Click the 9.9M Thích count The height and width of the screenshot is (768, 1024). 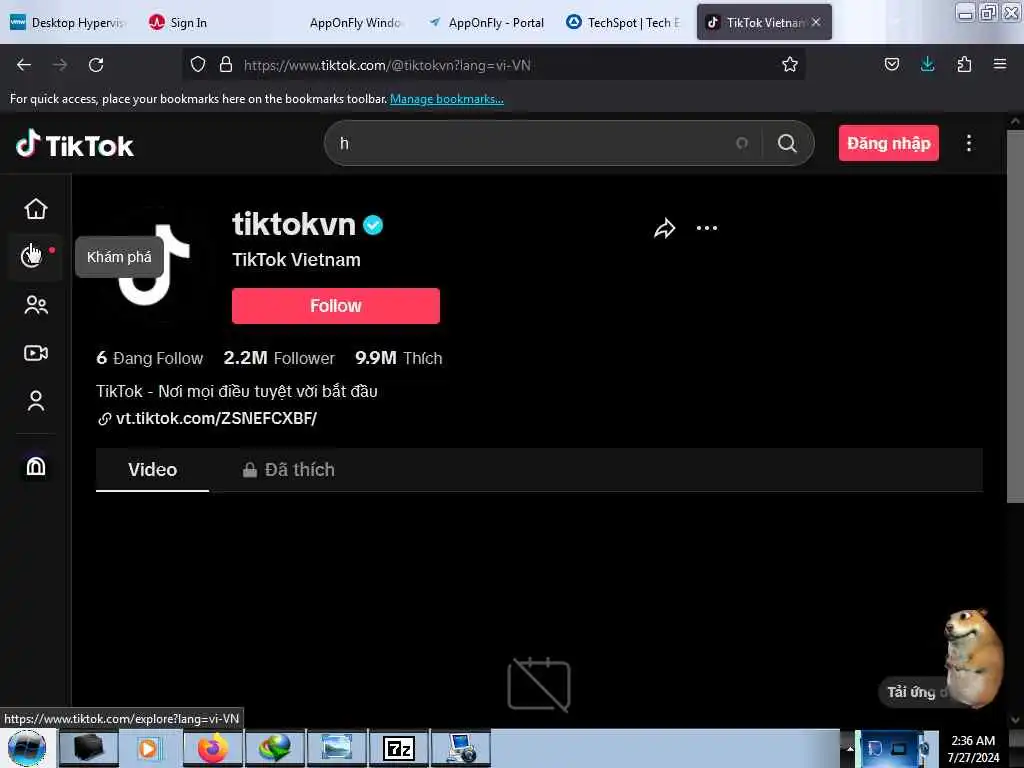tap(398, 358)
